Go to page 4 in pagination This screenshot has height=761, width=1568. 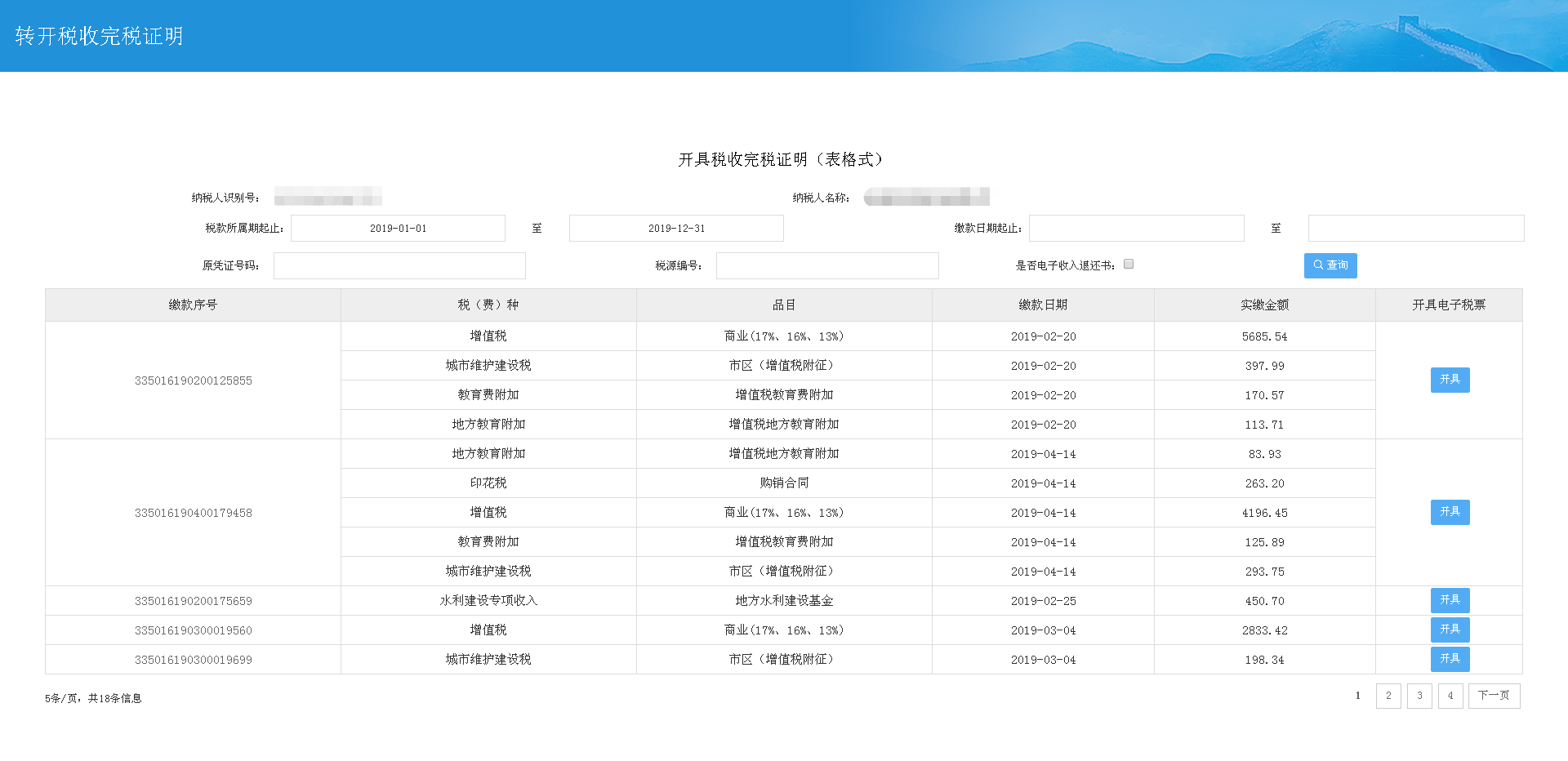click(x=1450, y=696)
